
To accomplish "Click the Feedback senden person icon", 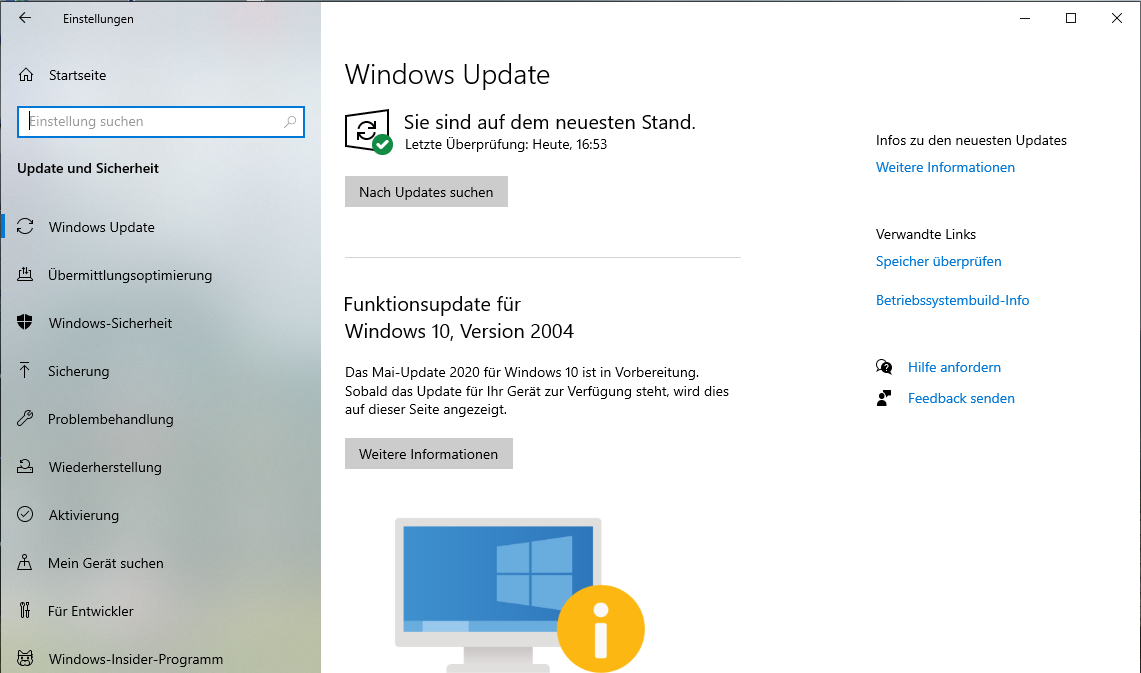I will pos(884,398).
